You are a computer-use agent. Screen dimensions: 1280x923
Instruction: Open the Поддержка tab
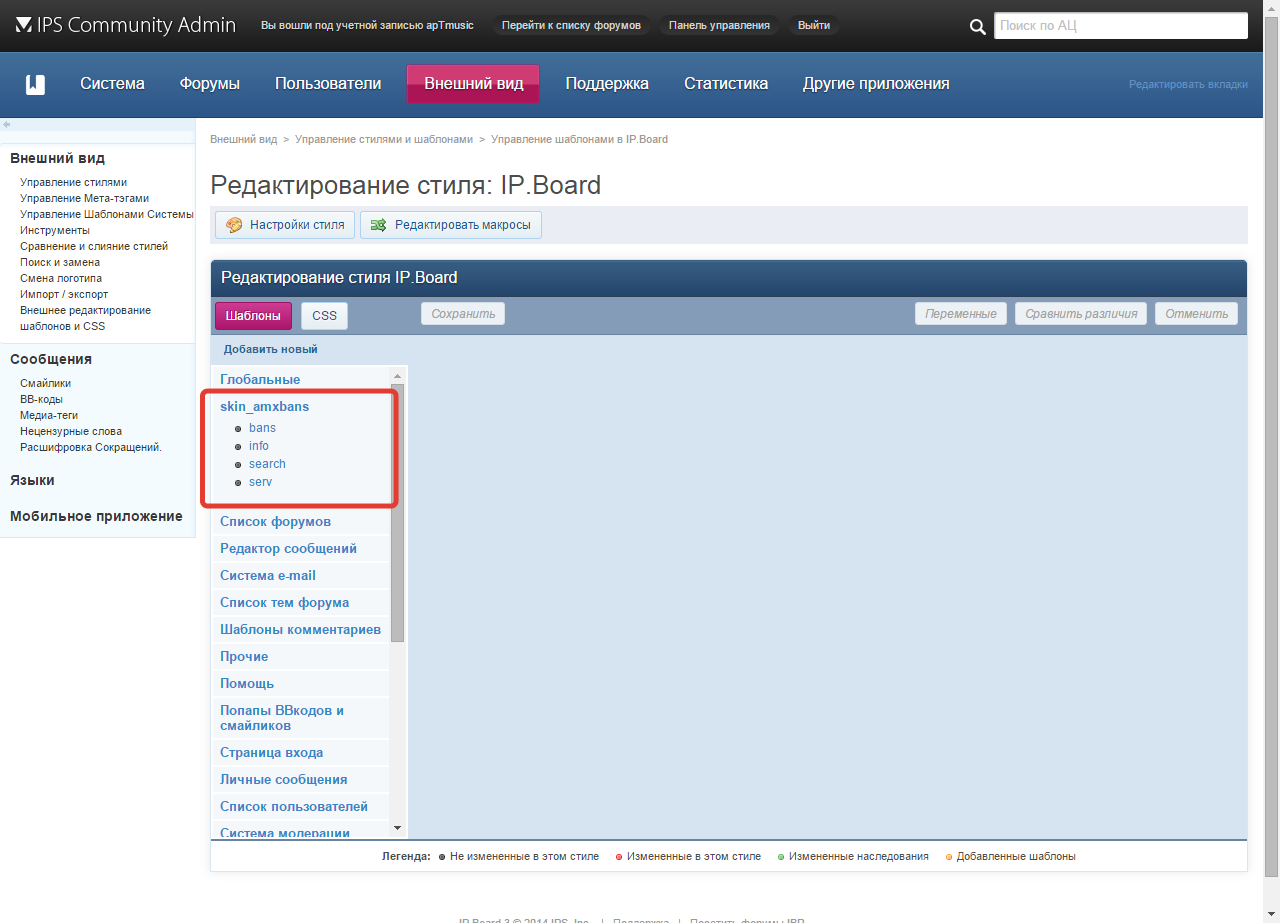[x=607, y=84]
